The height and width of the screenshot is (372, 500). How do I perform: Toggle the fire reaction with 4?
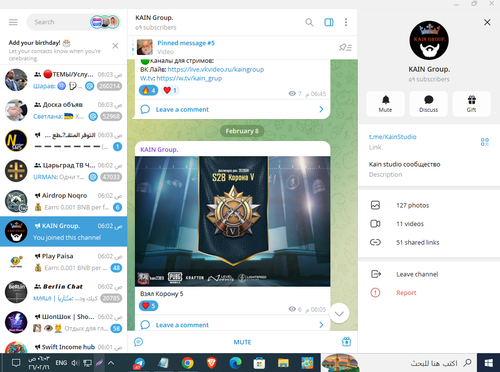pyautogui.click(x=148, y=90)
